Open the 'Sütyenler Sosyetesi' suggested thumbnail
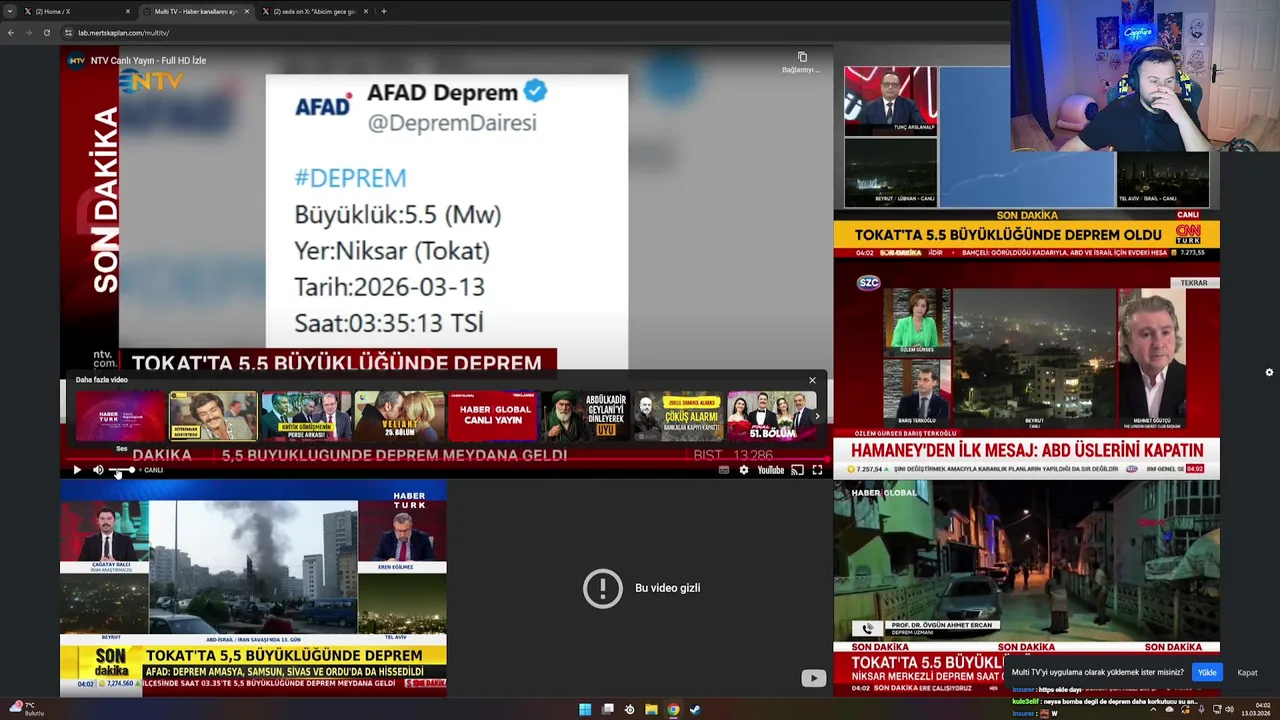This screenshot has height=720, width=1280. pos(213,416)
